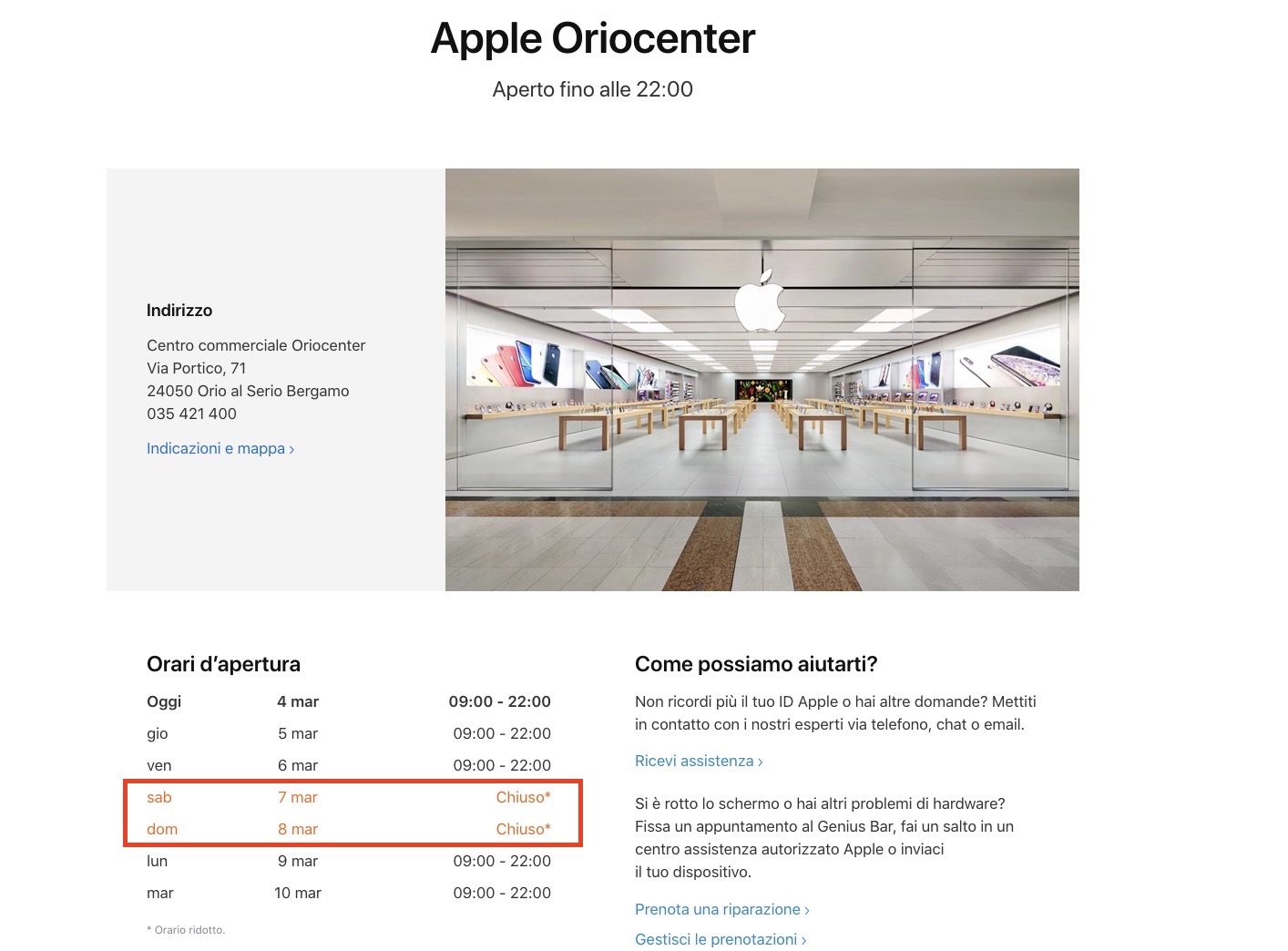This screenshot has width=1288, height=951.
Task: Click the Aperto fino alle 22:00 status
Action: (593, 89)
